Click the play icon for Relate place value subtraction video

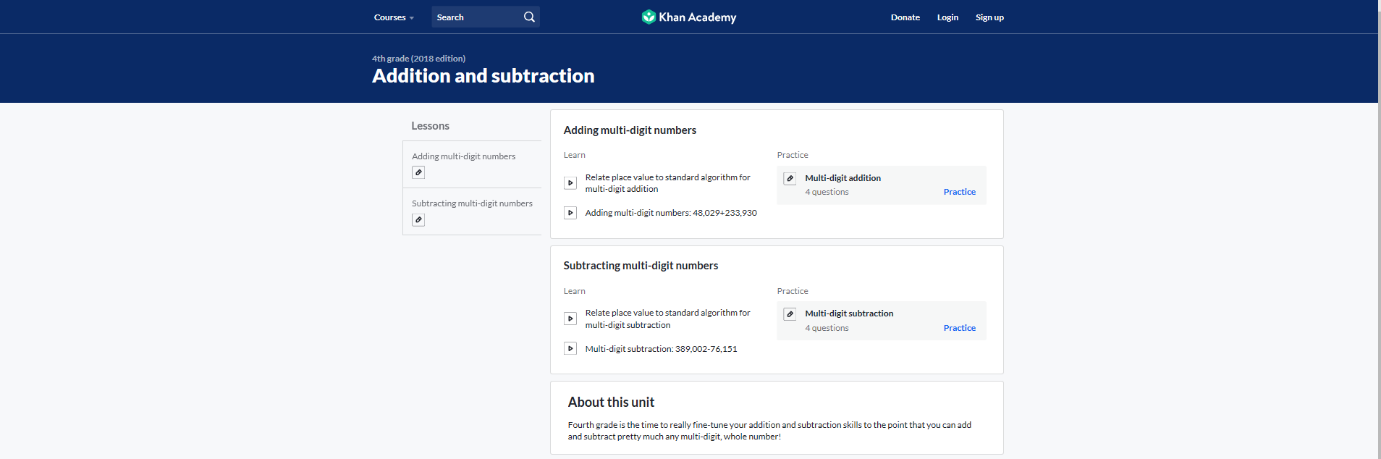570,319
